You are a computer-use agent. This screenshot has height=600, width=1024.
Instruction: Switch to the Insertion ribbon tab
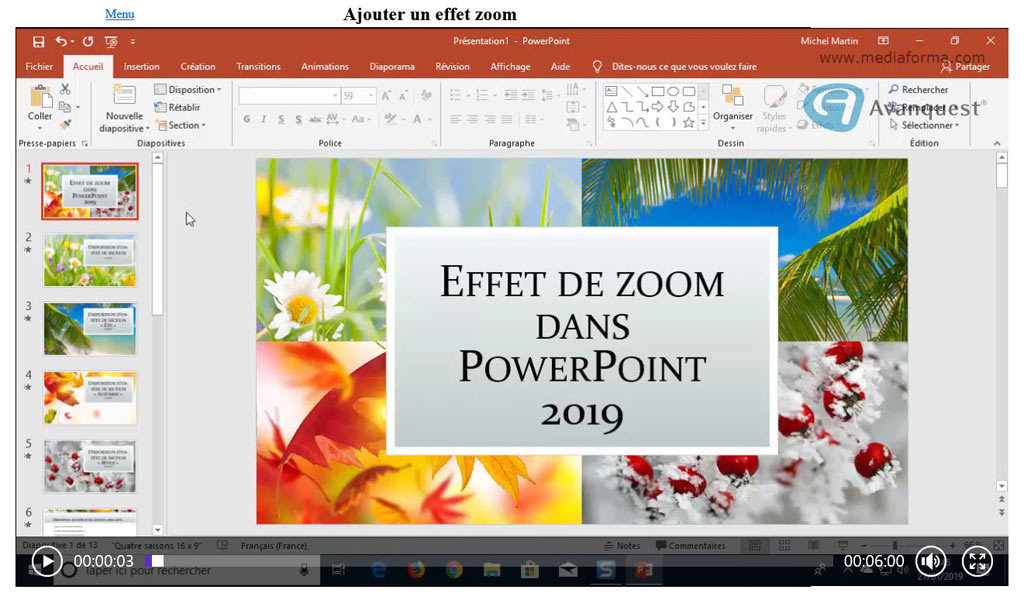tap(141, 67)
